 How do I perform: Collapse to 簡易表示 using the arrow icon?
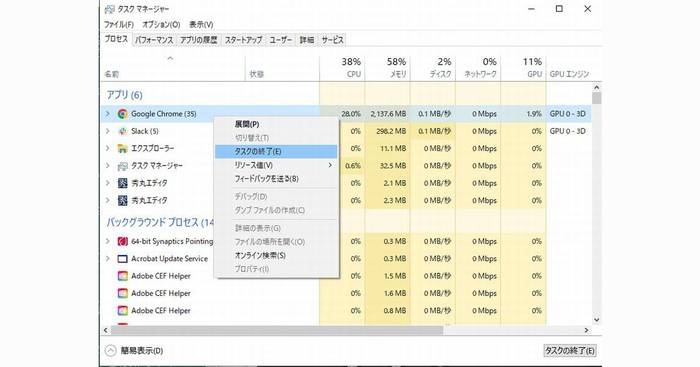pyautogui.click(x=110, y=351)
